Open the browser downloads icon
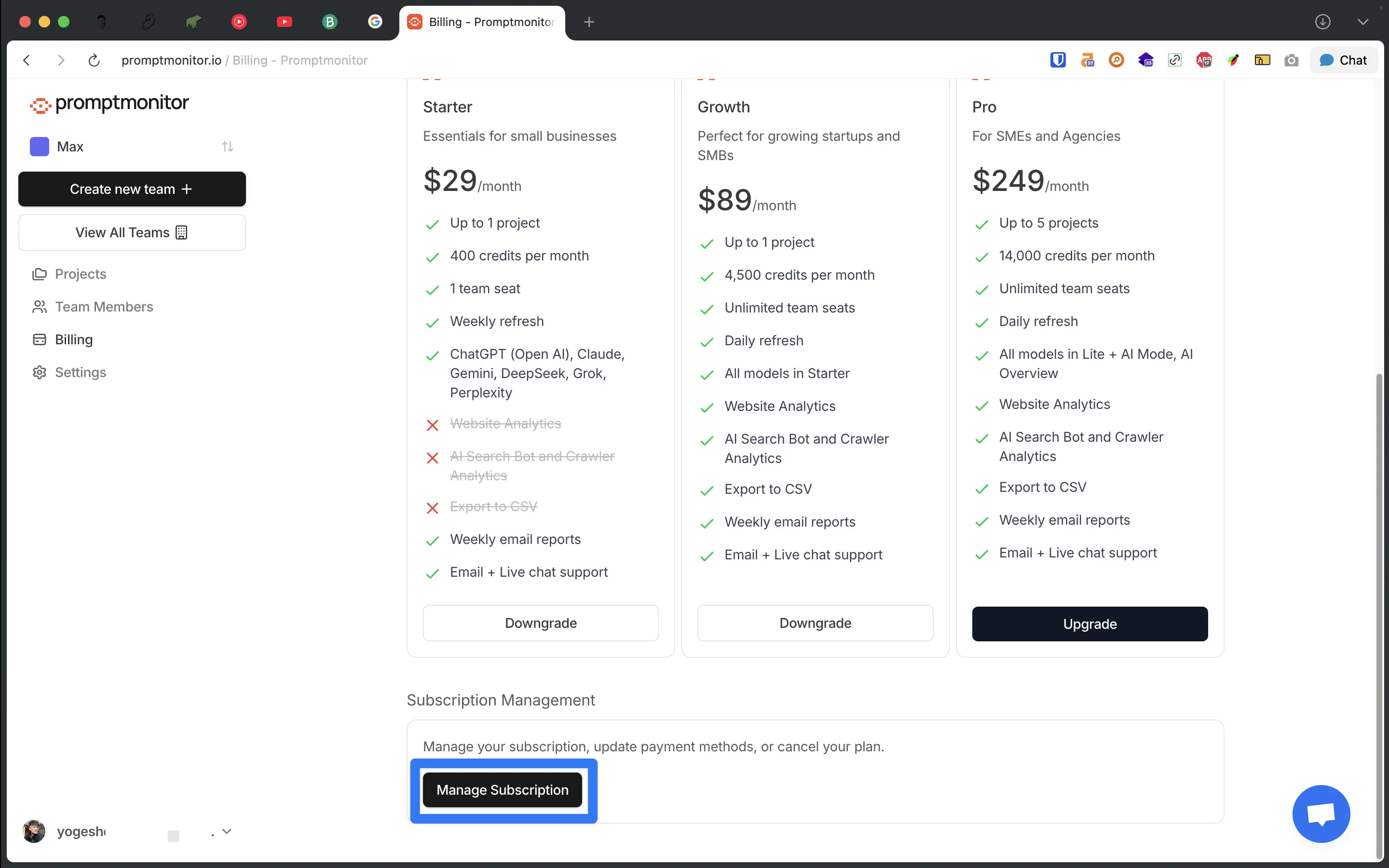 pos(1322,22)
